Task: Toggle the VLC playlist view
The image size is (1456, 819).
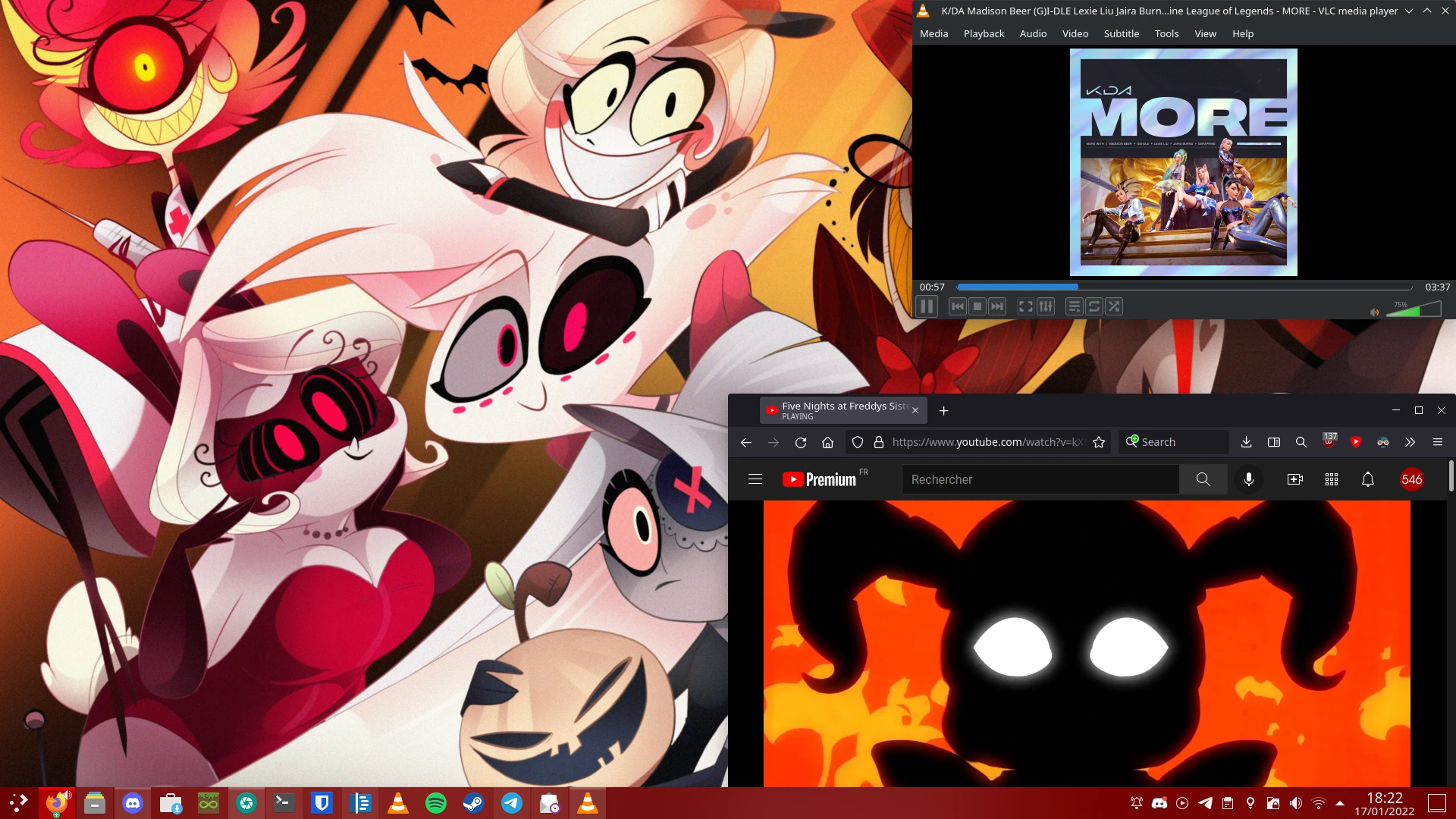Action: coord(1074,306)
